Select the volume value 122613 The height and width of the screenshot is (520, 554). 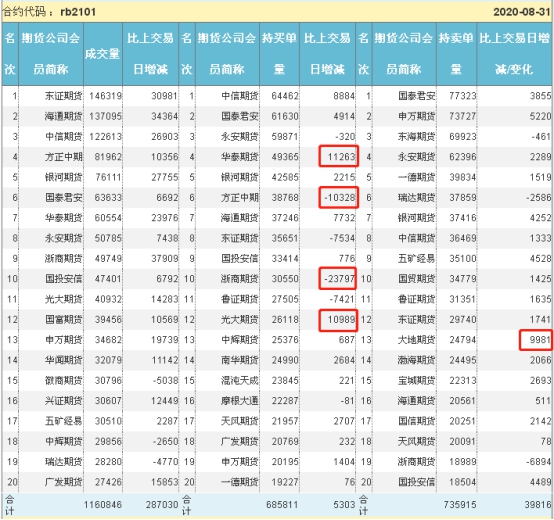105,136
